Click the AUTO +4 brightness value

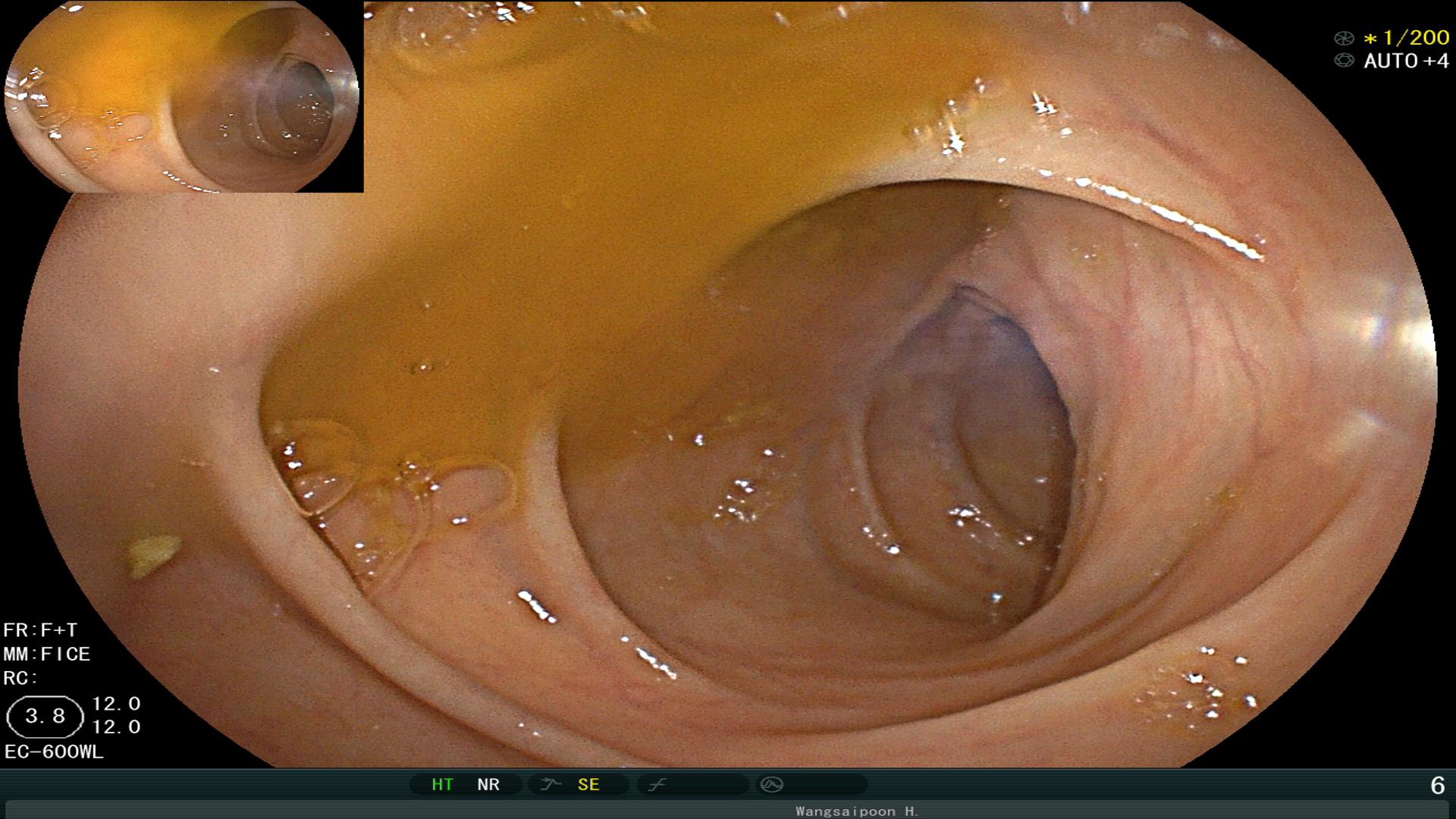(1407, 61)
